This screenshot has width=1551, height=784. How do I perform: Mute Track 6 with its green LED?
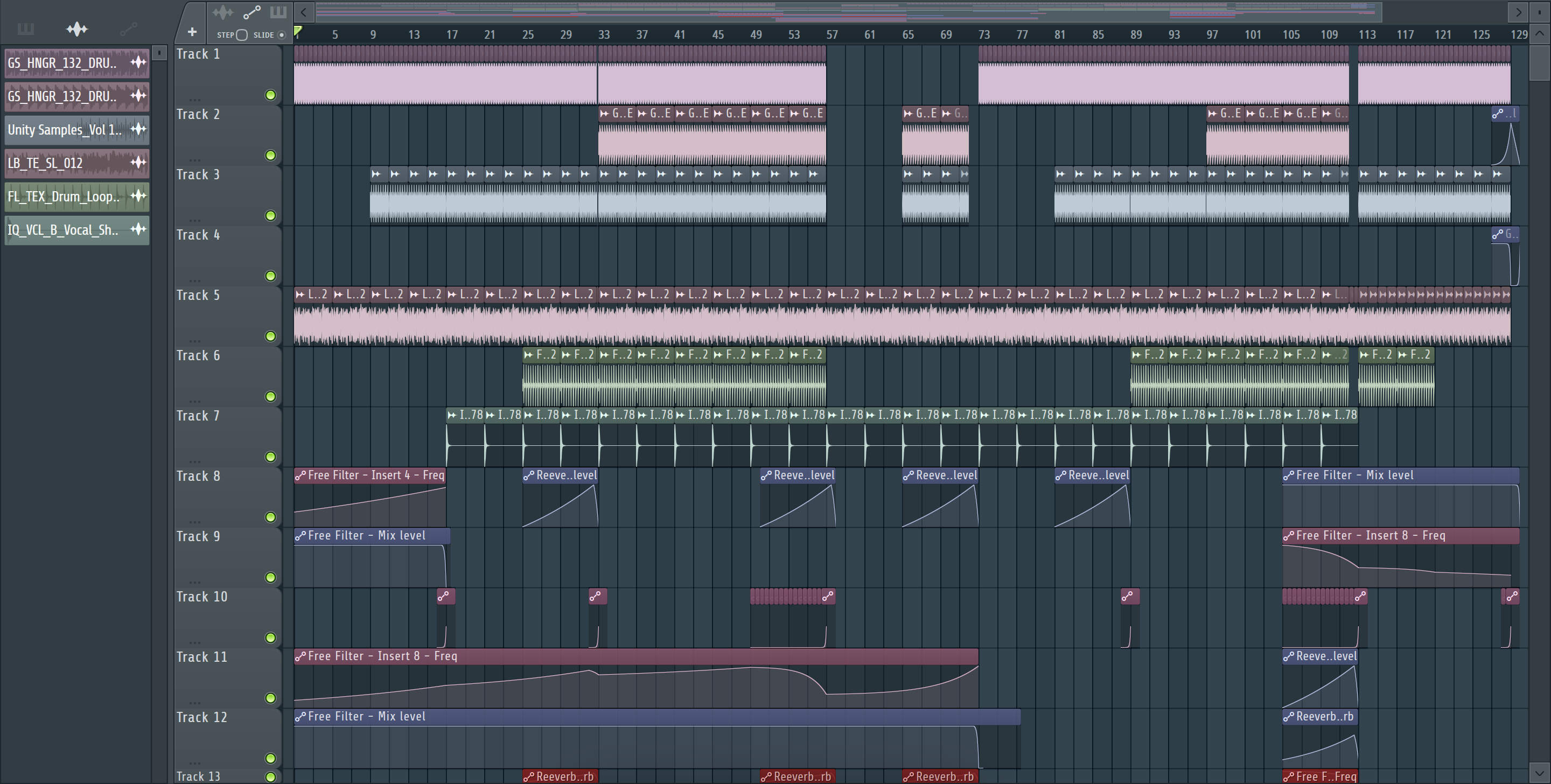coord(270,396)
